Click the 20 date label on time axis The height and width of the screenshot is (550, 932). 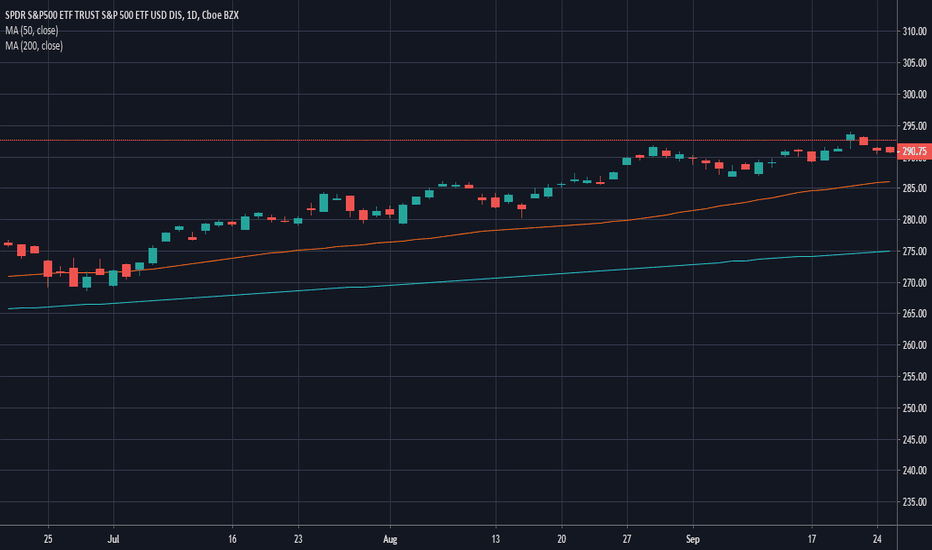coord(562,539)
